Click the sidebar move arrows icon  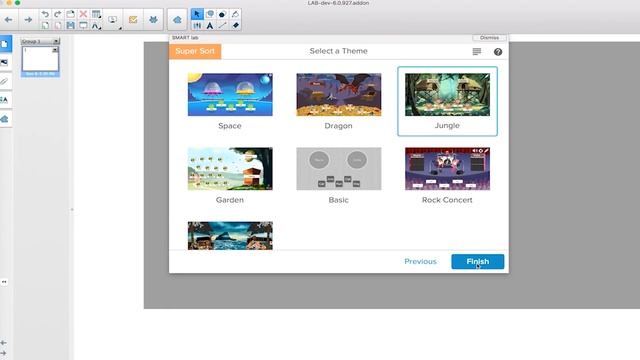point(4,282)
